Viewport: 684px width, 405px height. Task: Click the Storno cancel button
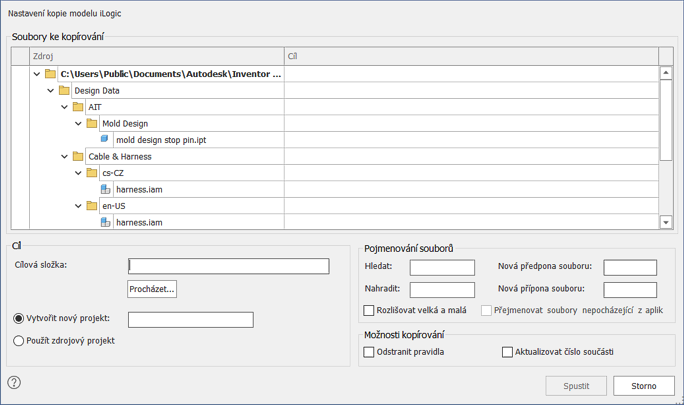click(643, 385)
